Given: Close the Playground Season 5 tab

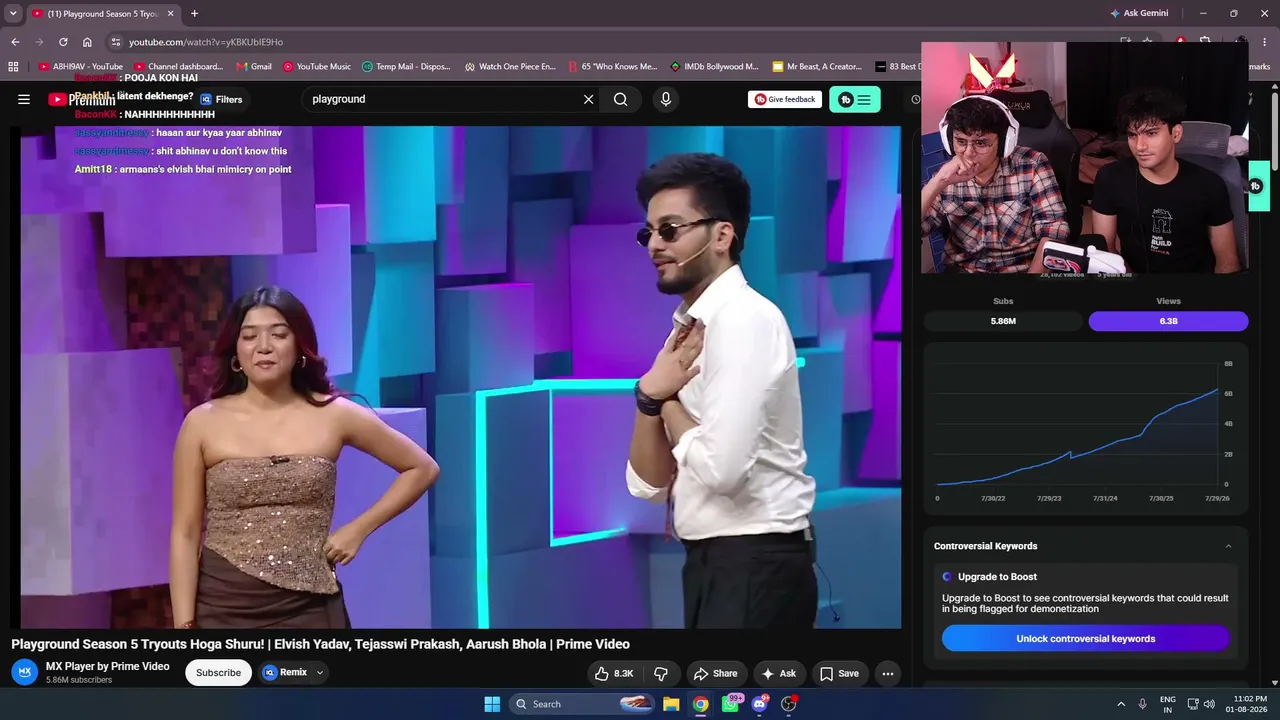Looking at the screenshot, I should click(169, 14).
